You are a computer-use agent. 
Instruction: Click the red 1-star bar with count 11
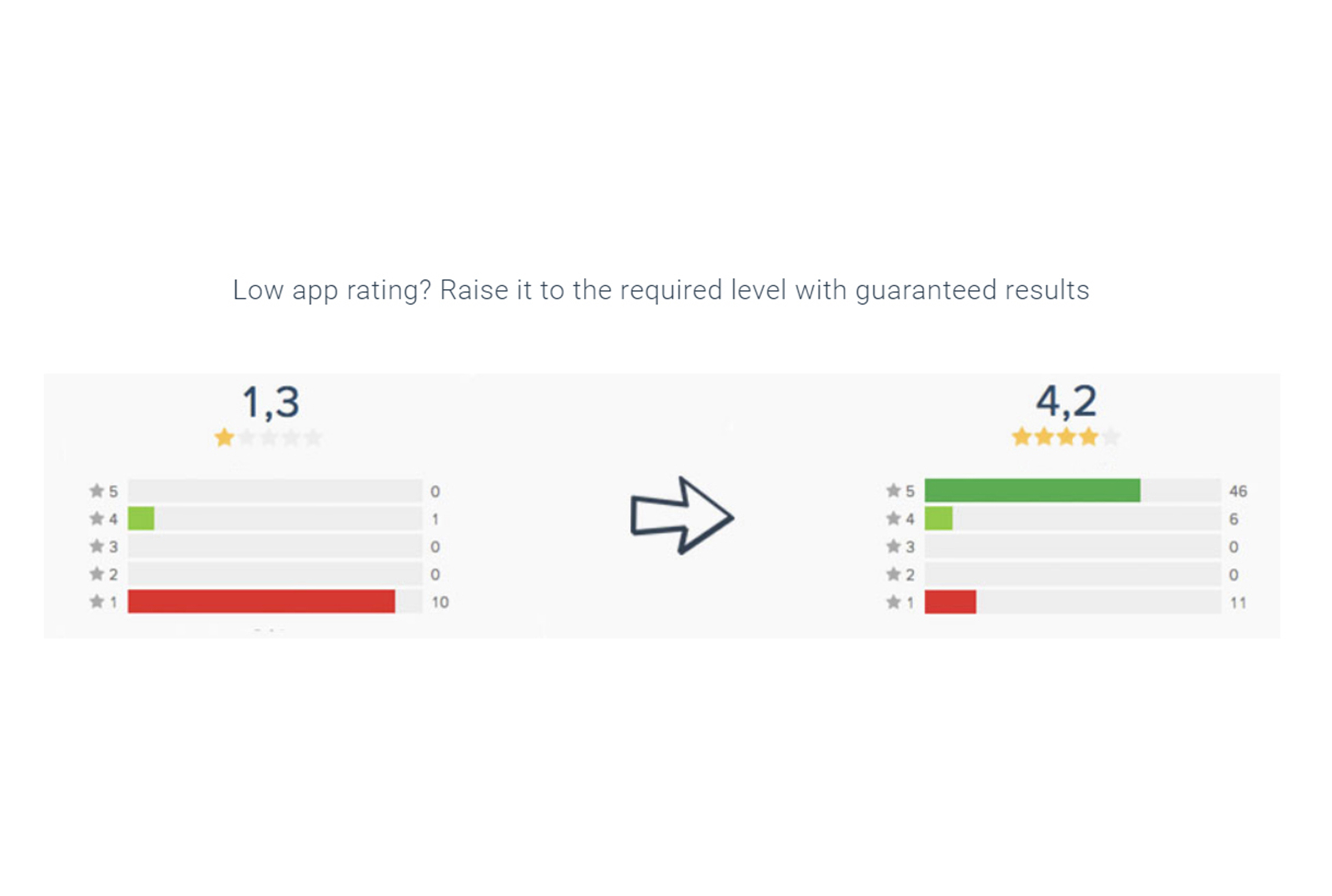point(950,603)
